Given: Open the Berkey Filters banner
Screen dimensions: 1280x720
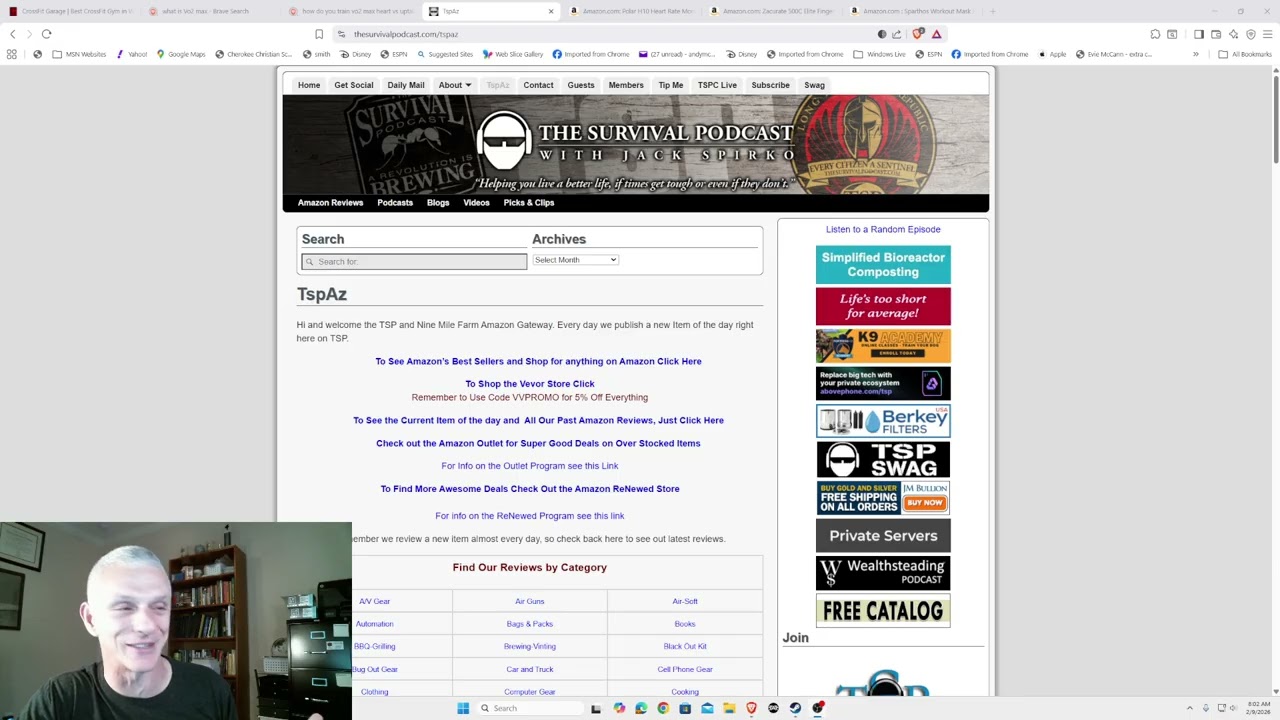Looking at the screenshot, I should click(x=883, y=421).
